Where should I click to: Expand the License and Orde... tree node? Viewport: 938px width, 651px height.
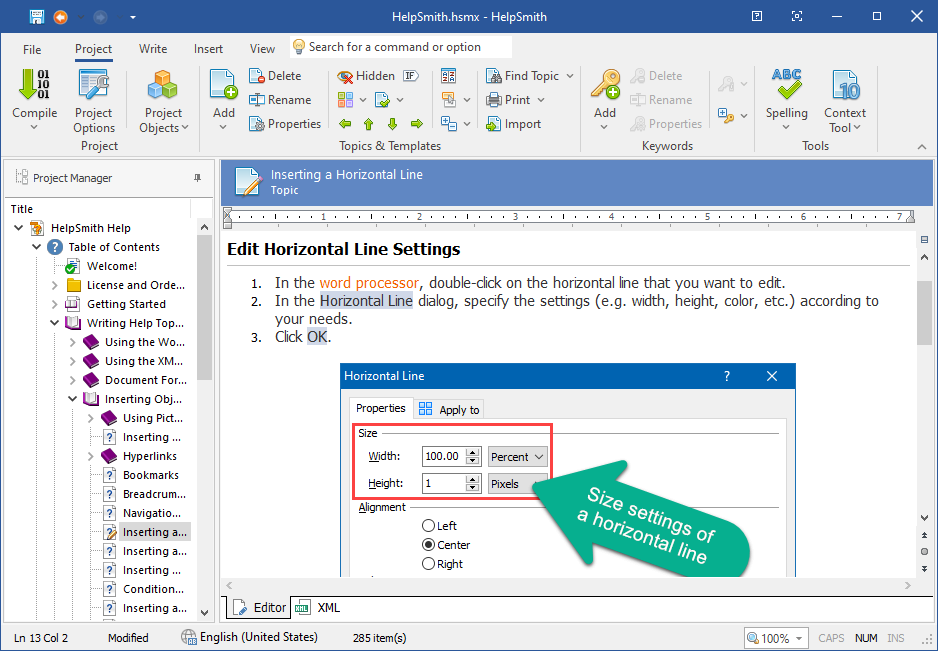click(x=54, y=285)
